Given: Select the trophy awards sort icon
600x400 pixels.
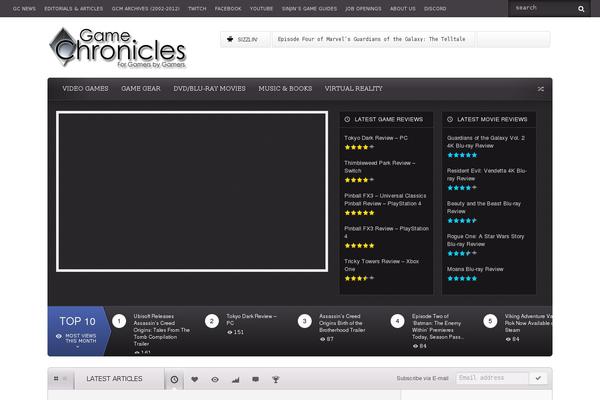Looking at the screenshot, I should coord(276,379).
